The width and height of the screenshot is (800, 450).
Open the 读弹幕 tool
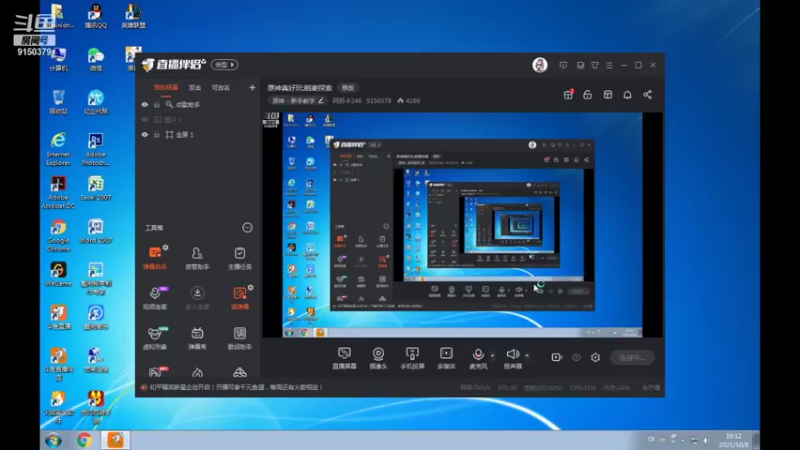239,298
